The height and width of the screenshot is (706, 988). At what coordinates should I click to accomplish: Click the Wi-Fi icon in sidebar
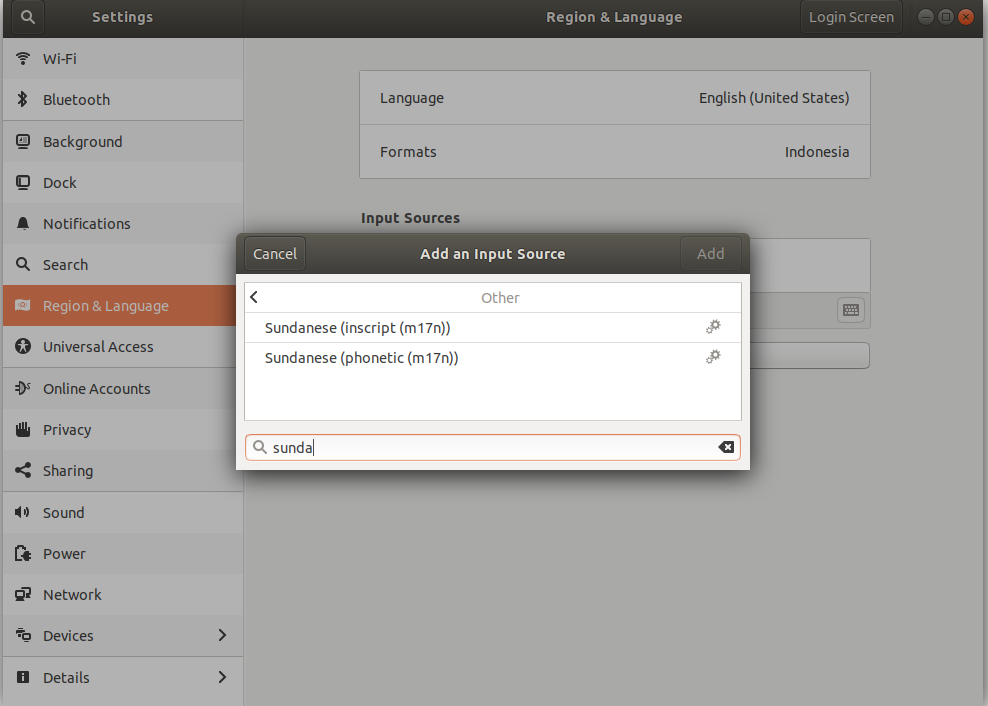tap(23, 59)
